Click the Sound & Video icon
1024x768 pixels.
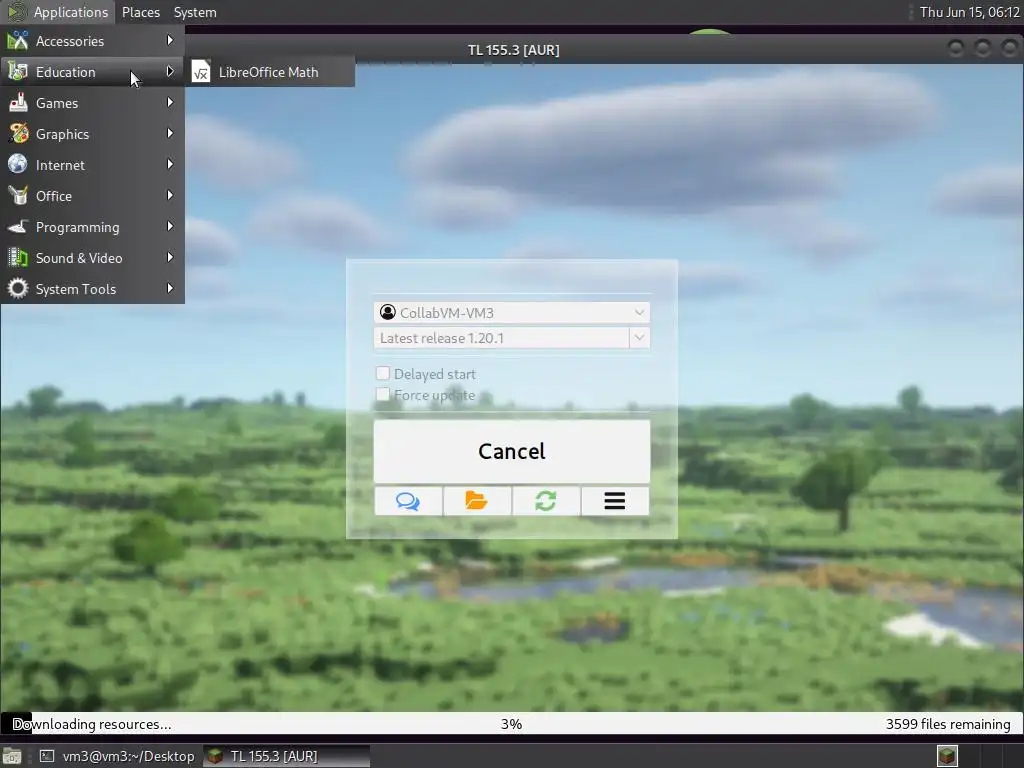click(x=18, y=257)
